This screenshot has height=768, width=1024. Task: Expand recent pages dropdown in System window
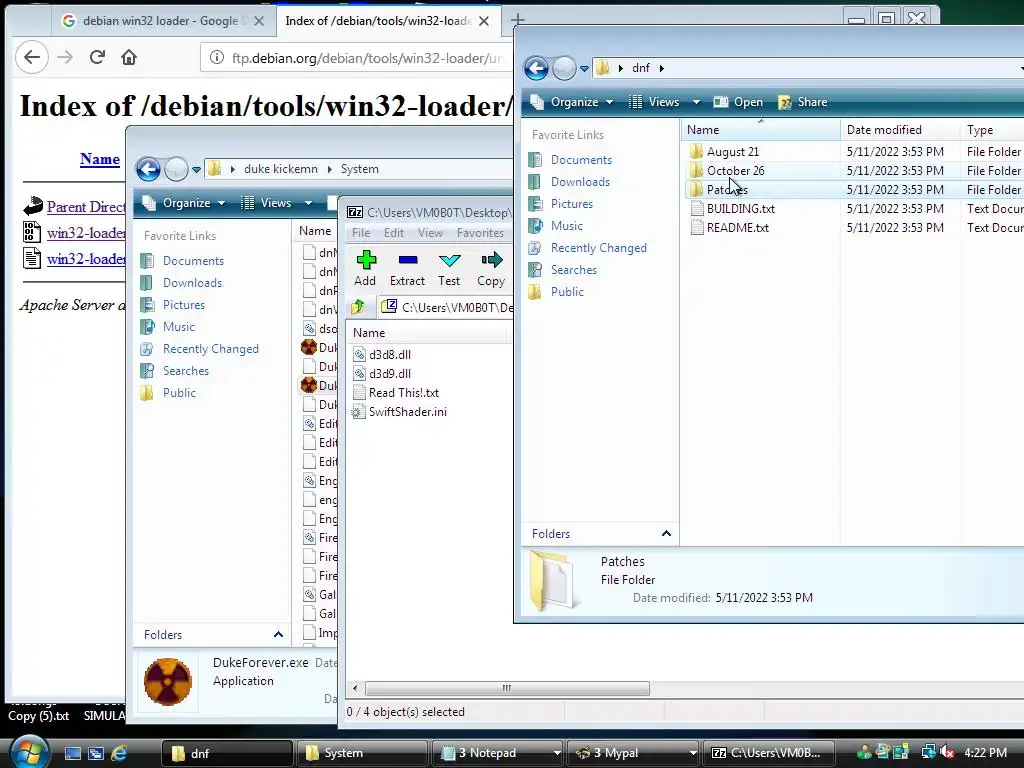tap(196, 169)
